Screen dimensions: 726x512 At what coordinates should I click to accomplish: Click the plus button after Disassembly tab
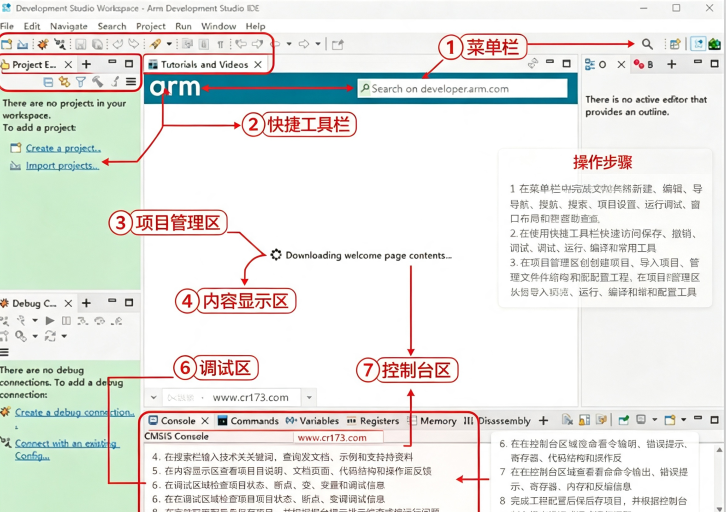coord(544,421)
